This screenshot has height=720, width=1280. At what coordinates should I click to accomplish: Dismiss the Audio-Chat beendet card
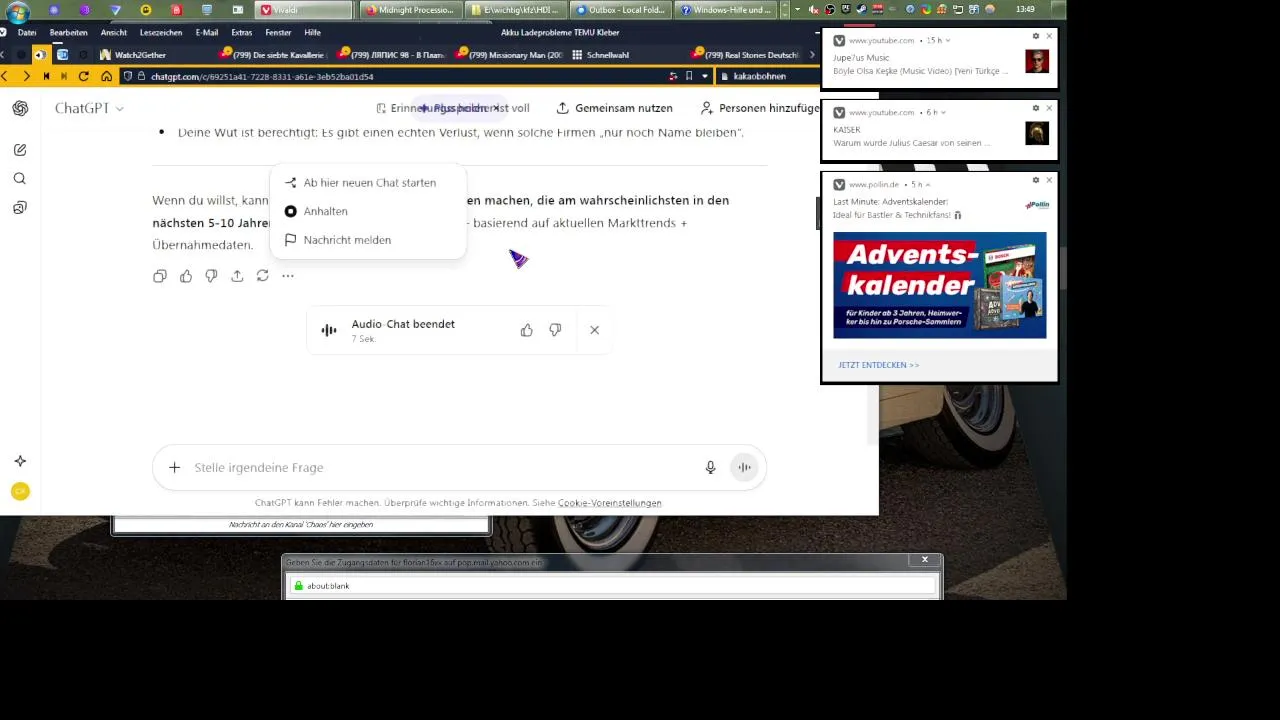click(594, 330)
